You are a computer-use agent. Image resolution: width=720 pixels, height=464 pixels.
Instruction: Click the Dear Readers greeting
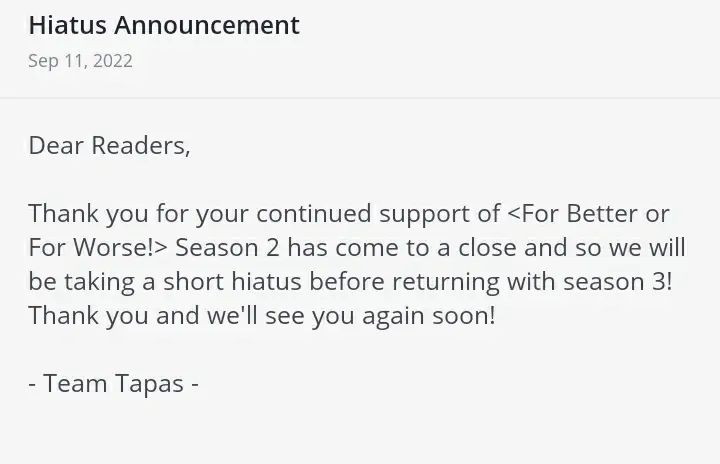pos(109,146)
